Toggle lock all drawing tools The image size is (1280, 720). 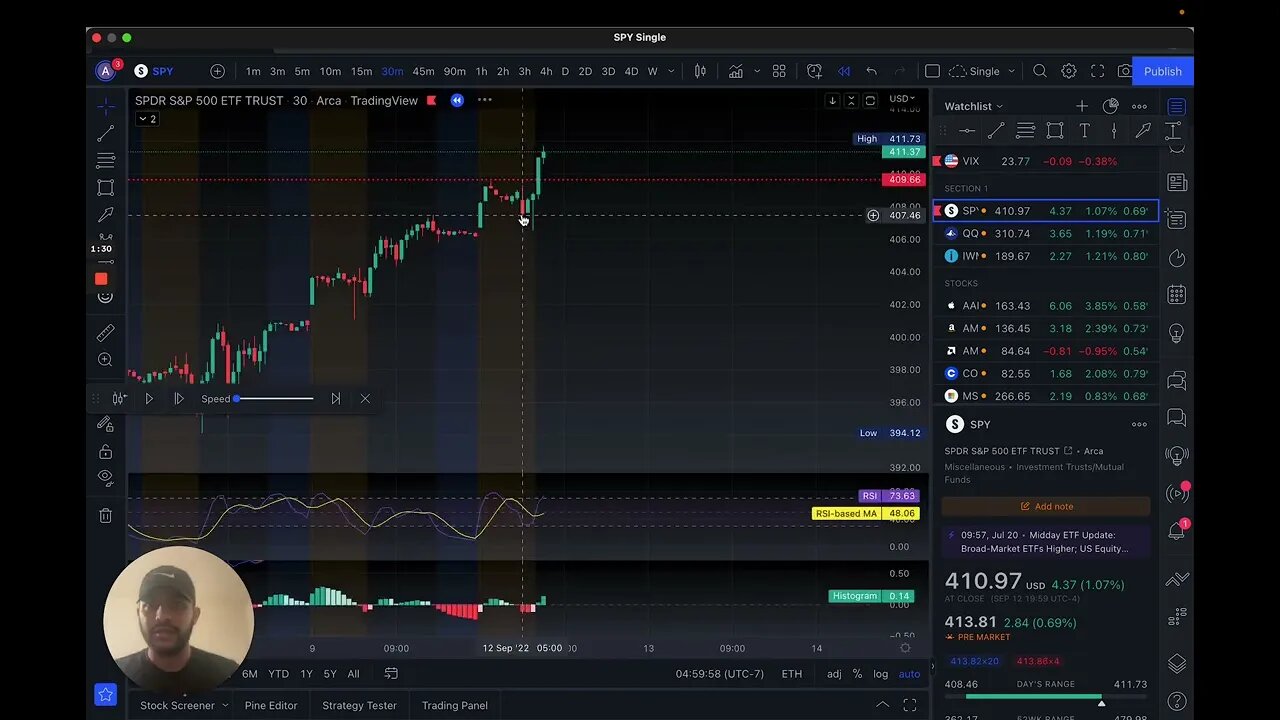click(x=105, y=452)
